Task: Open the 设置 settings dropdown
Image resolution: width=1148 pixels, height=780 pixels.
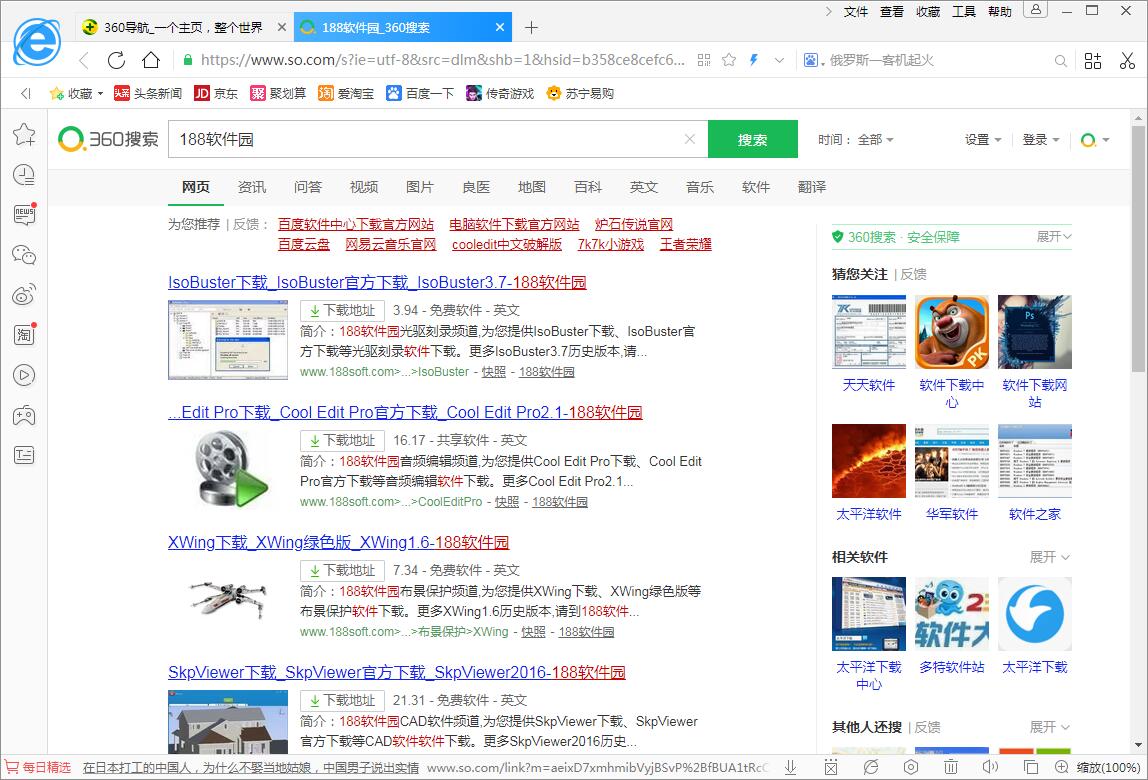Action: pos(982,140)
